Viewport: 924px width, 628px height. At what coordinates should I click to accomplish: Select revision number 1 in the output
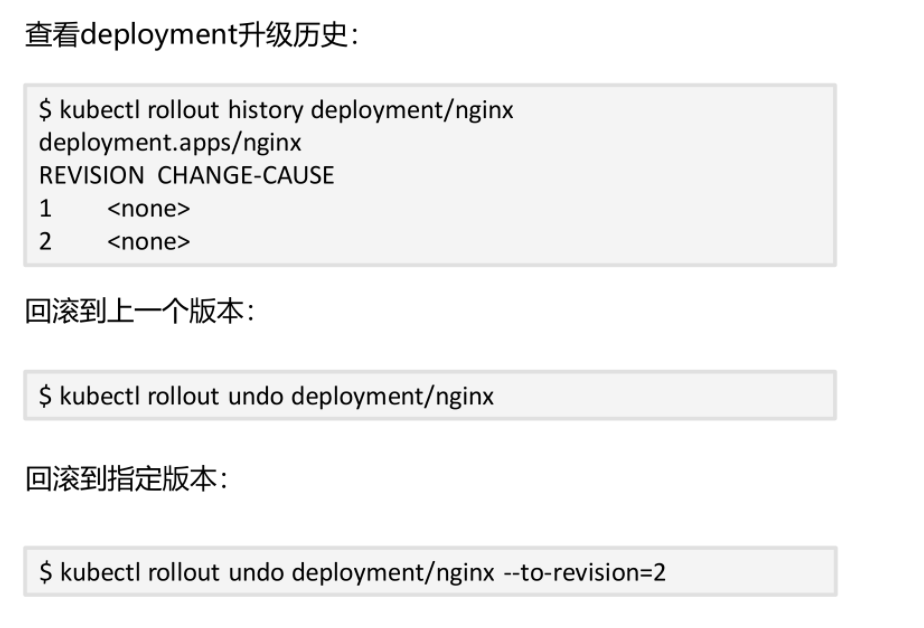click(x=46, y=209)
